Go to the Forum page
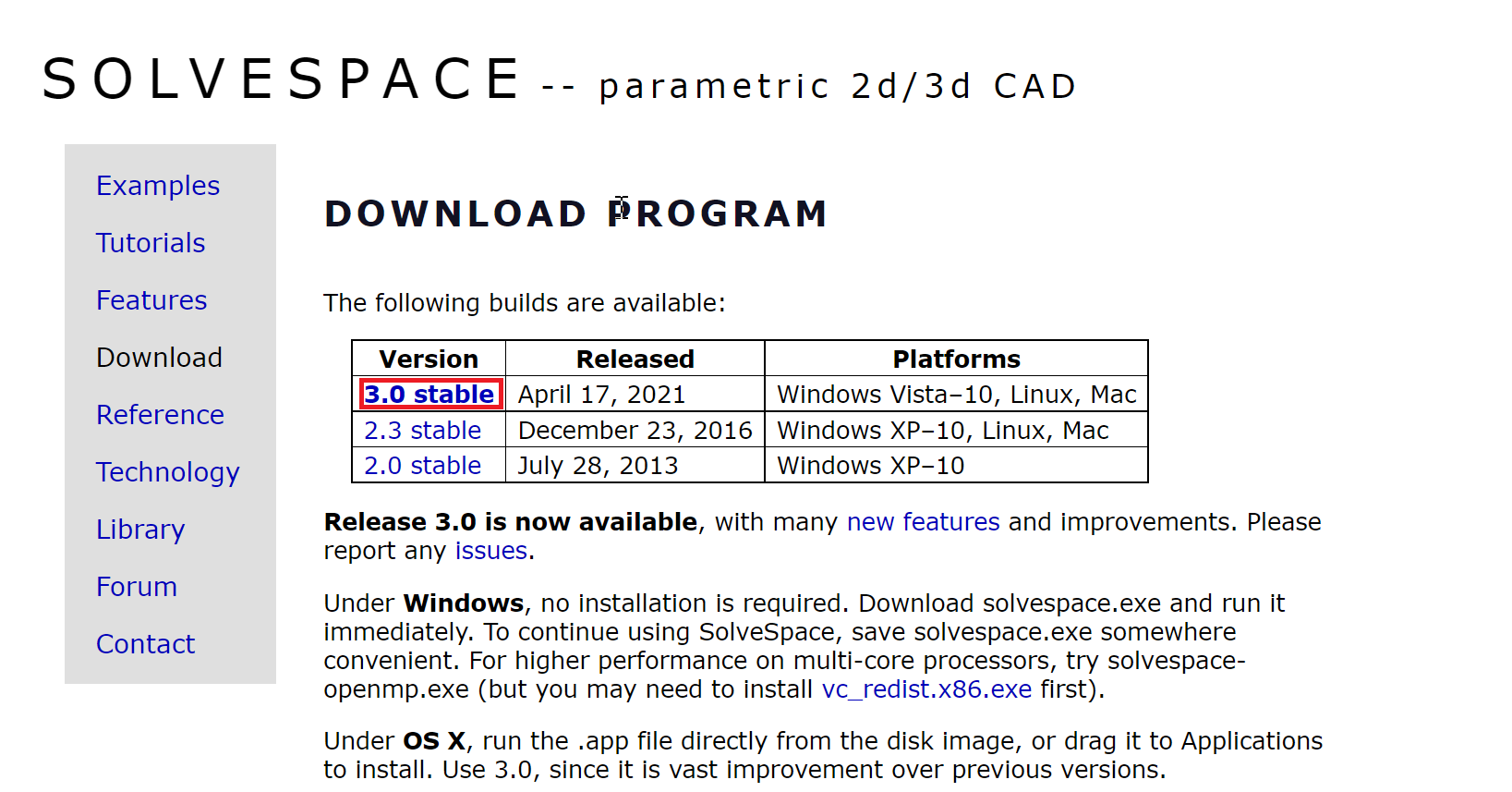The height and width of the screenshot is (792, 1512). click(137, 587)
